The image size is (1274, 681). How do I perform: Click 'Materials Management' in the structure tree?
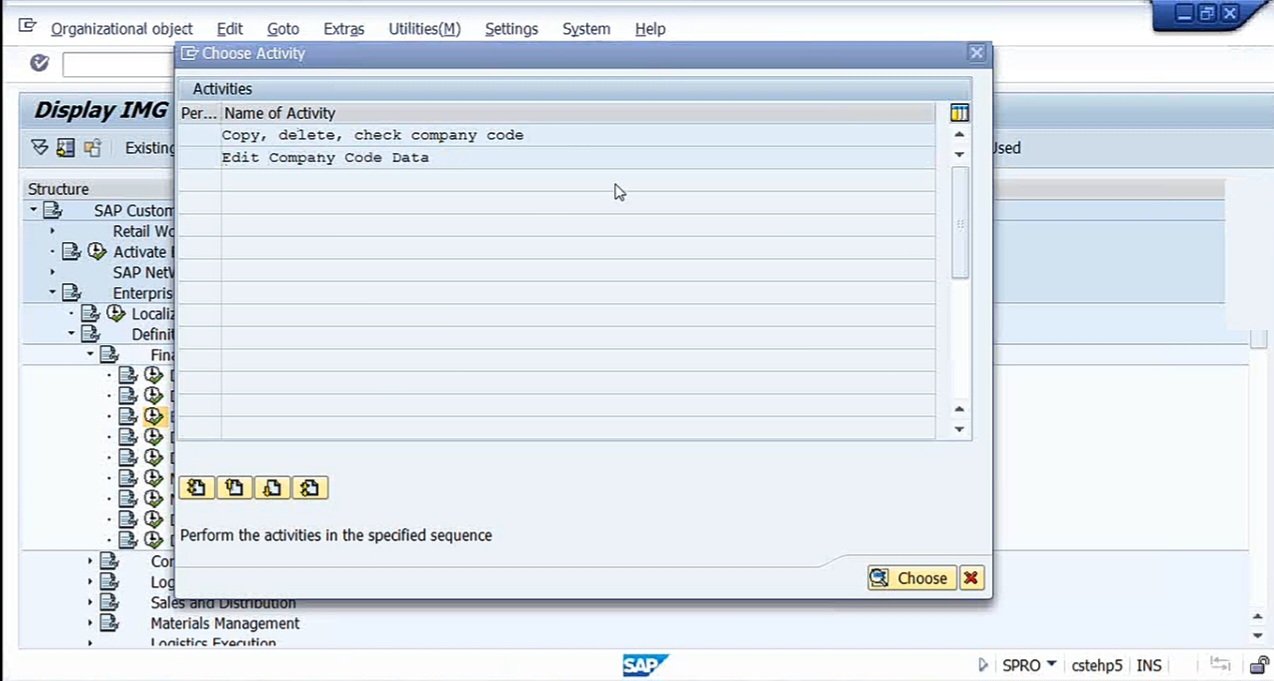[x=225, y=623]
